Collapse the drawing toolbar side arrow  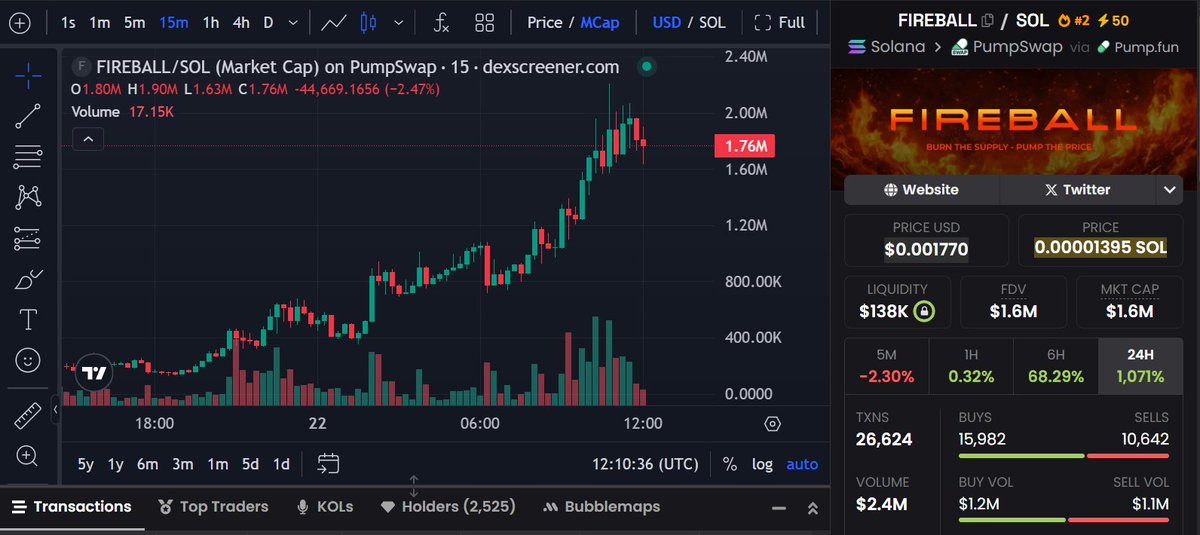click(x=56, y=408)
